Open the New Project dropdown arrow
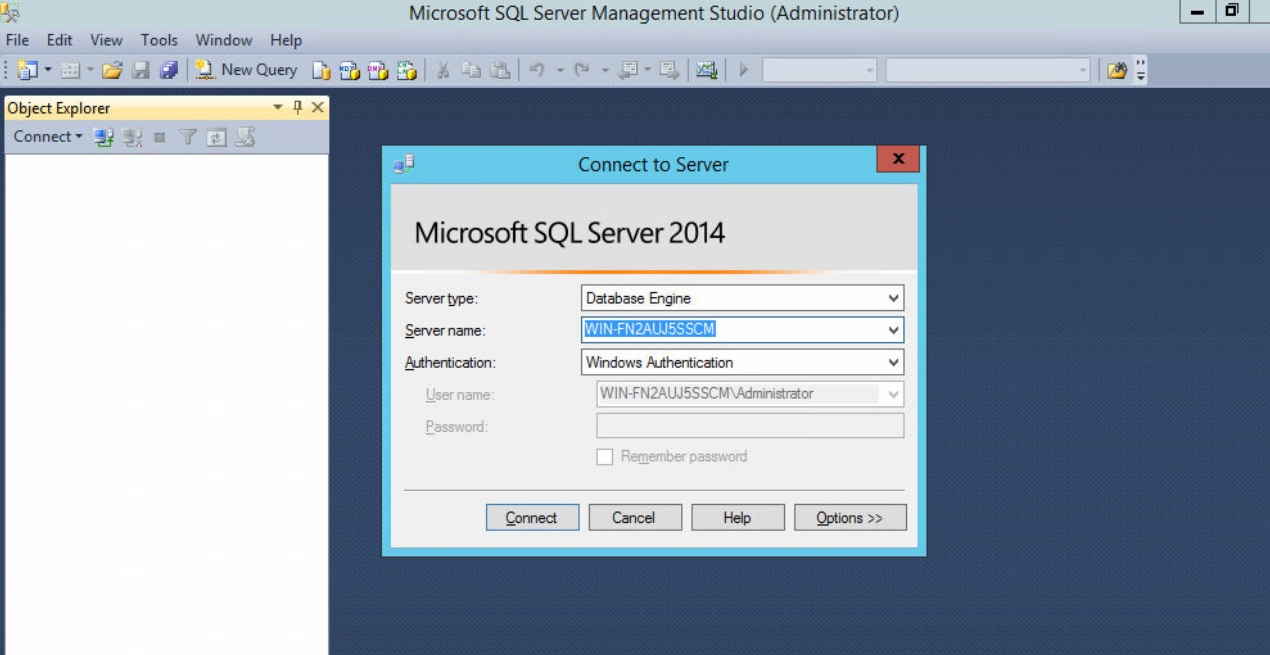The width and height of the screenshot is (1270, 655). click(x=48, y=70)
